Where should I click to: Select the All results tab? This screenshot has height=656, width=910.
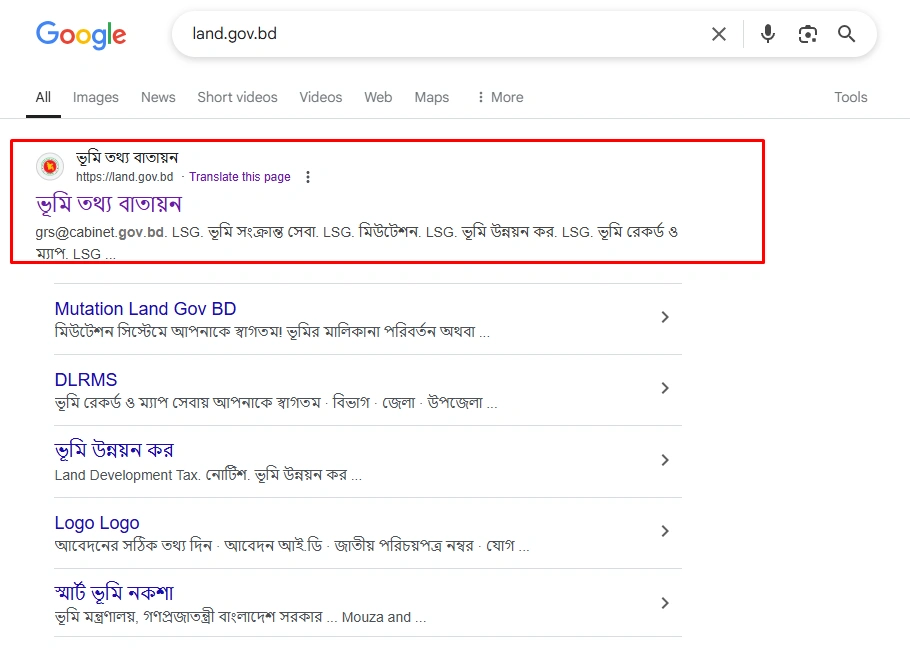tap(43, 98)
